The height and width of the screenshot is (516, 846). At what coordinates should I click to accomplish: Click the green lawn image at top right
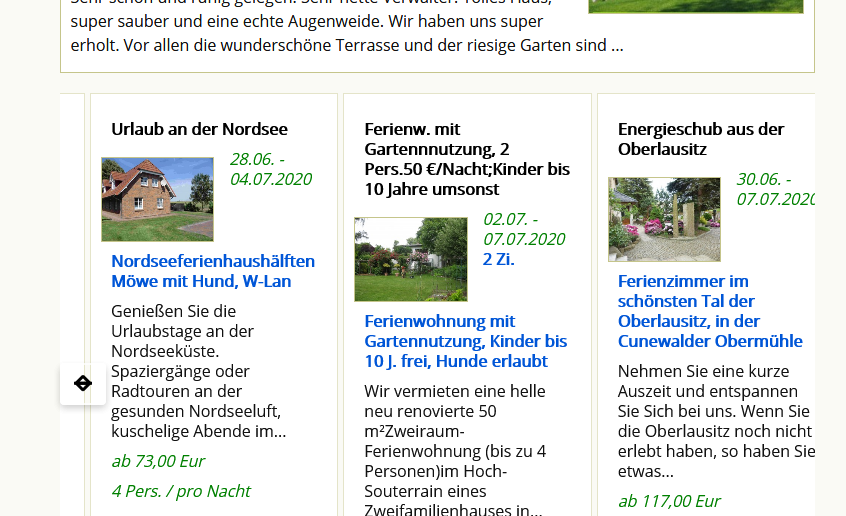[695, 6]
